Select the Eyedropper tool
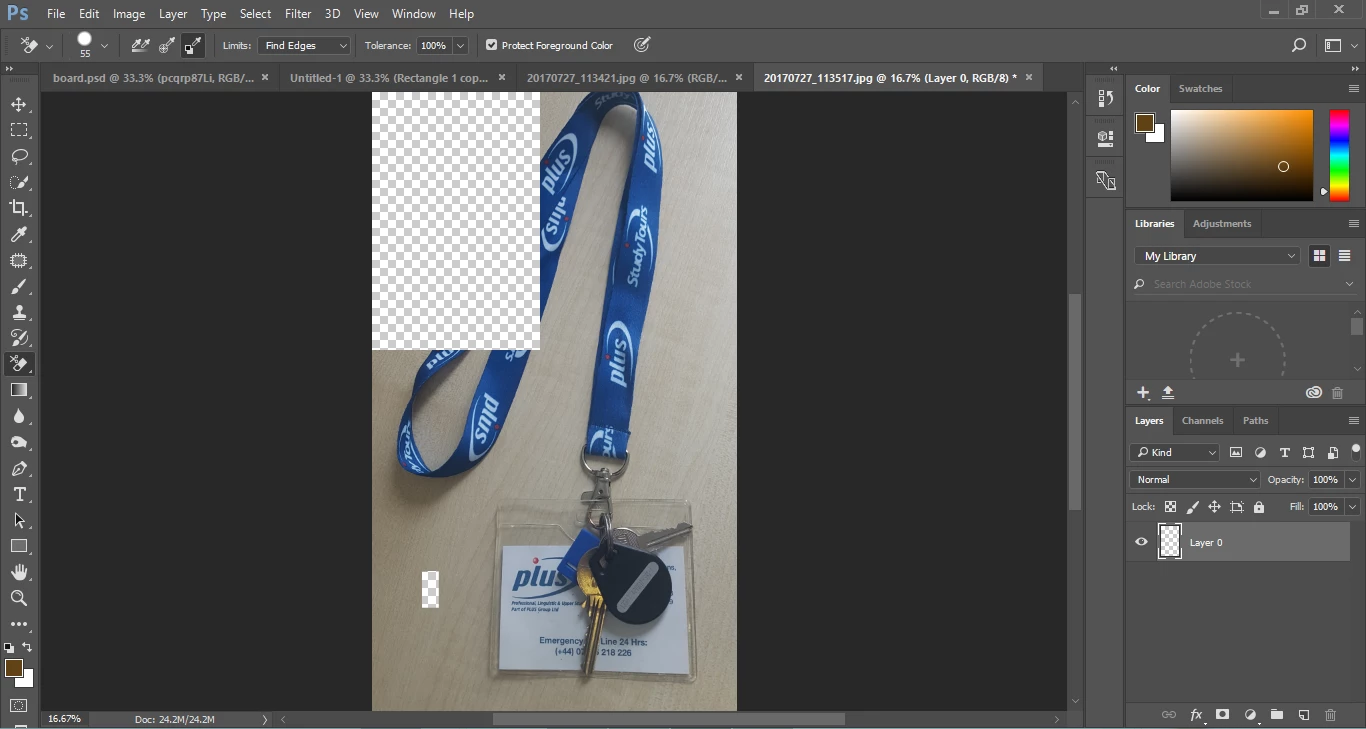Viewport: 1366px width, 729px height. point(19,234)
